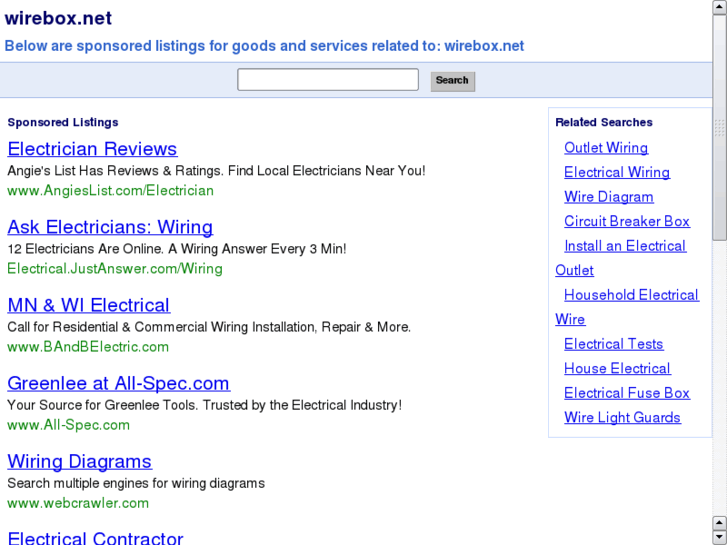Open the Electrical Contractor listing

pos(96,538)
